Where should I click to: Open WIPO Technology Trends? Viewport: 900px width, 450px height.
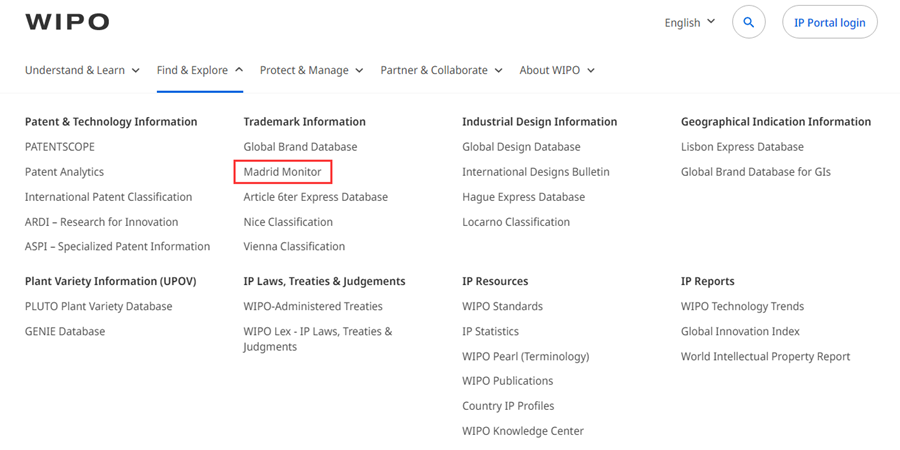[742, 307]
